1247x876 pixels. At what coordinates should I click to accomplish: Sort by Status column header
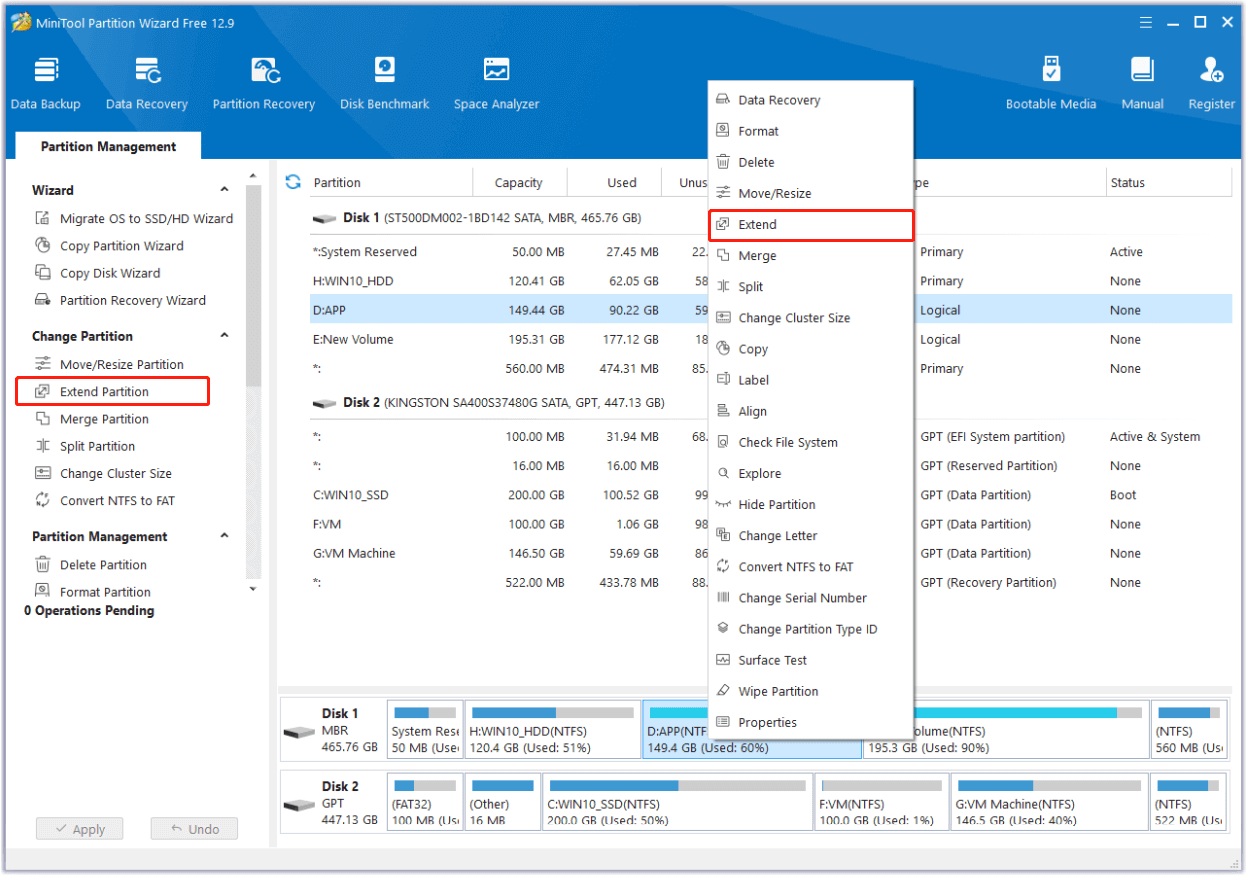pyautogui.click(x=1168, y=182)
